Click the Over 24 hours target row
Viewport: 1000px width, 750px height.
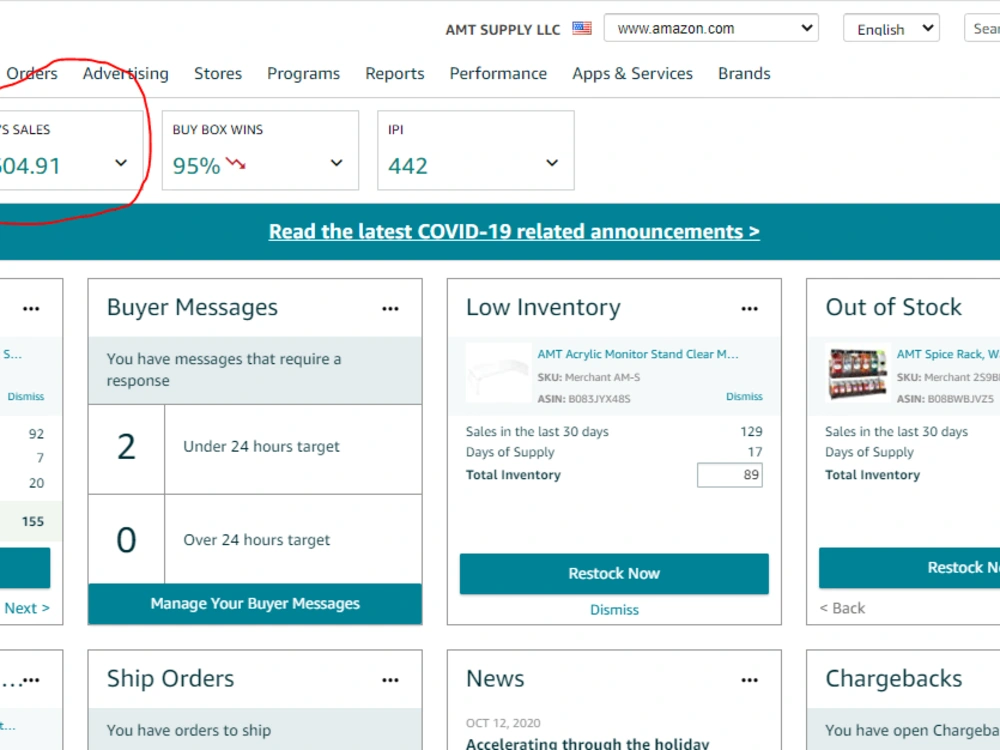(255, 539)
